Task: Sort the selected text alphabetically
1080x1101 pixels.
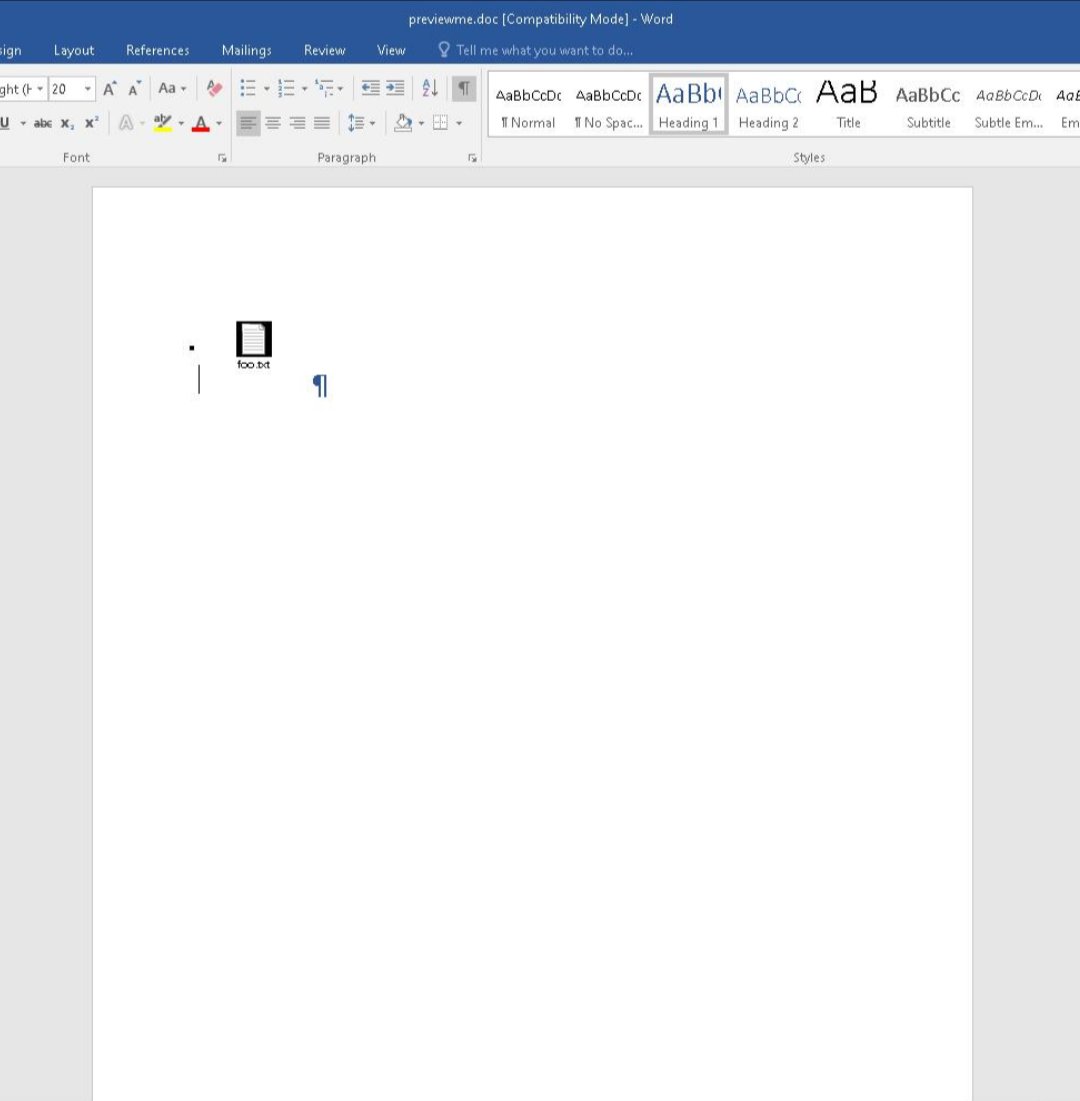Action: coord(430,88)
